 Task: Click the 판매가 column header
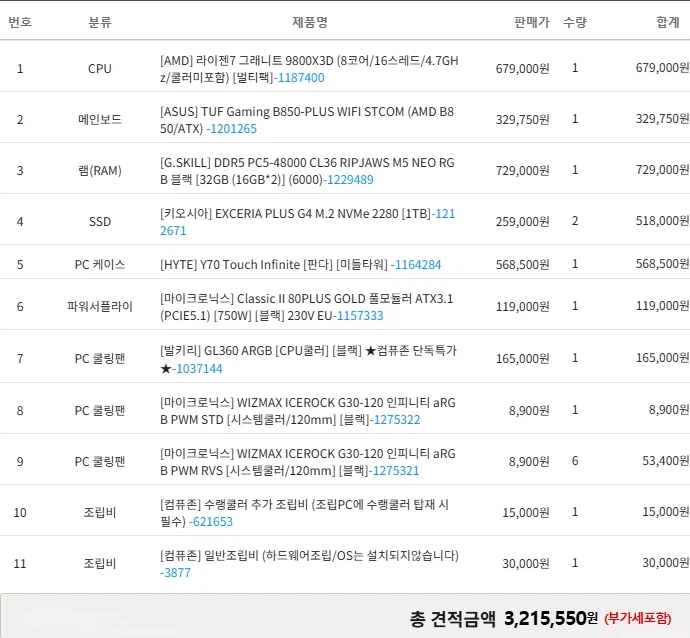(532, 22)
